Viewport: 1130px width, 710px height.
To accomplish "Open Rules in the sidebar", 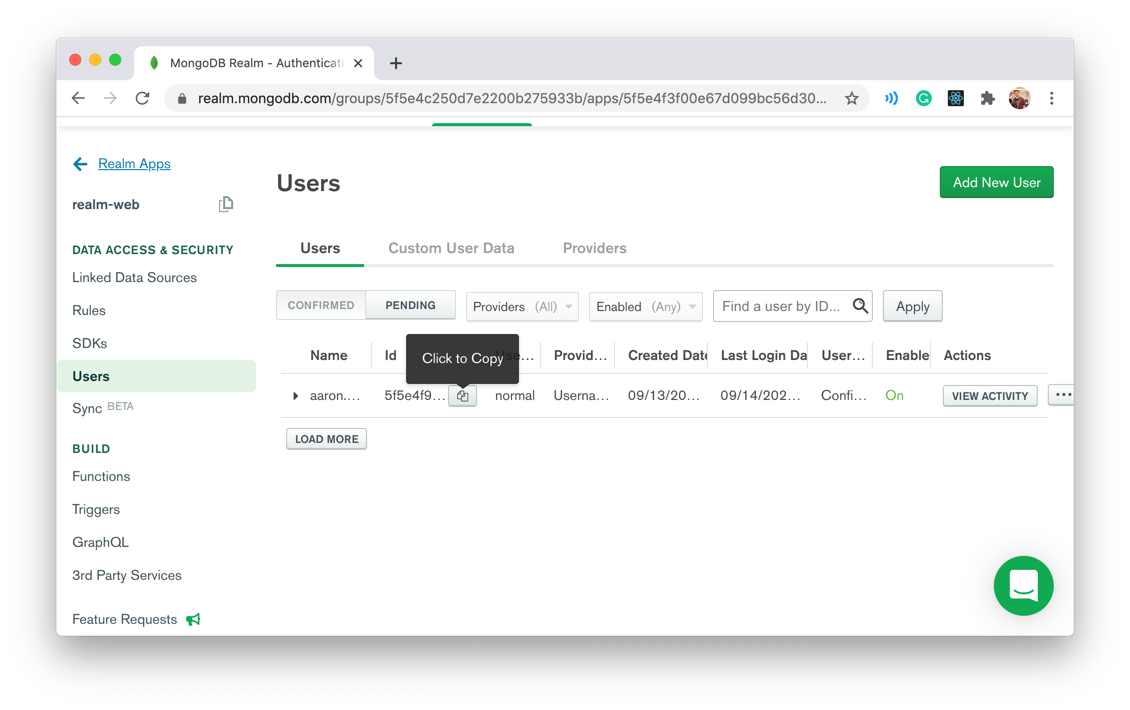I will coord(89,311).
